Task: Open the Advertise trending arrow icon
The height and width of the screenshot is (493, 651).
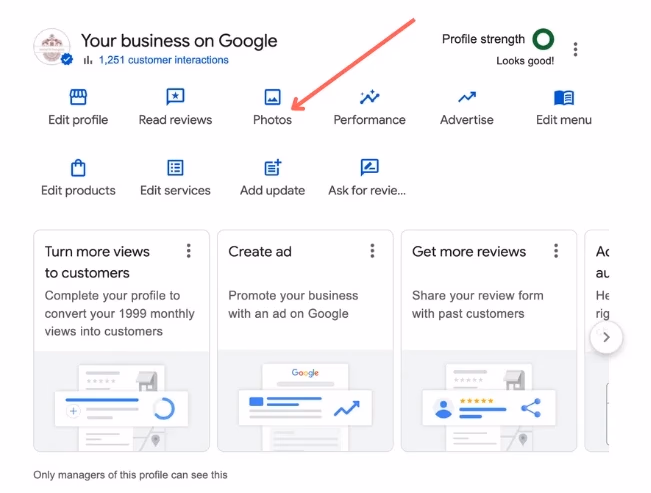Action: (467, 97)
